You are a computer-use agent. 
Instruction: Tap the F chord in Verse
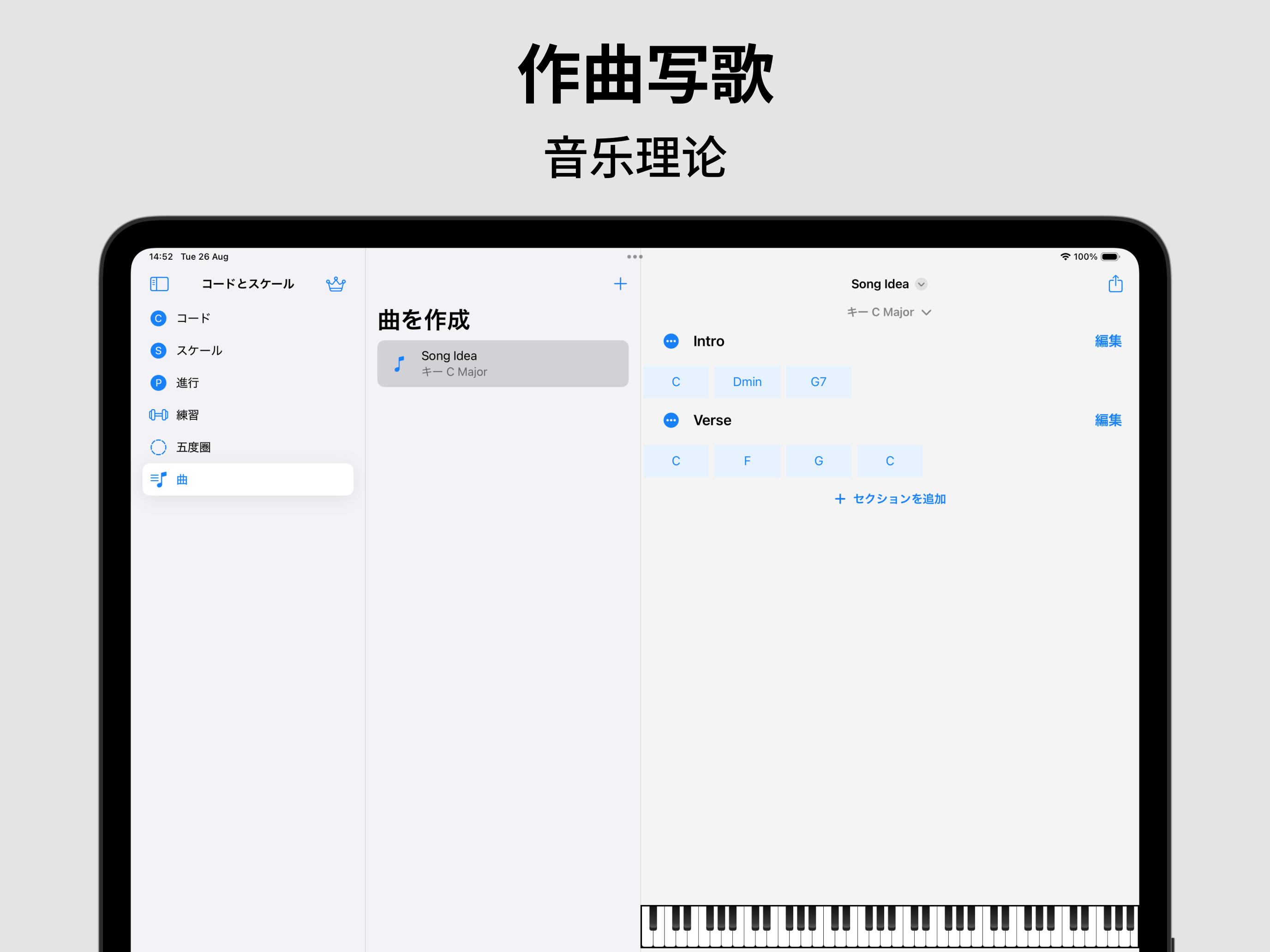click(747, 461)
